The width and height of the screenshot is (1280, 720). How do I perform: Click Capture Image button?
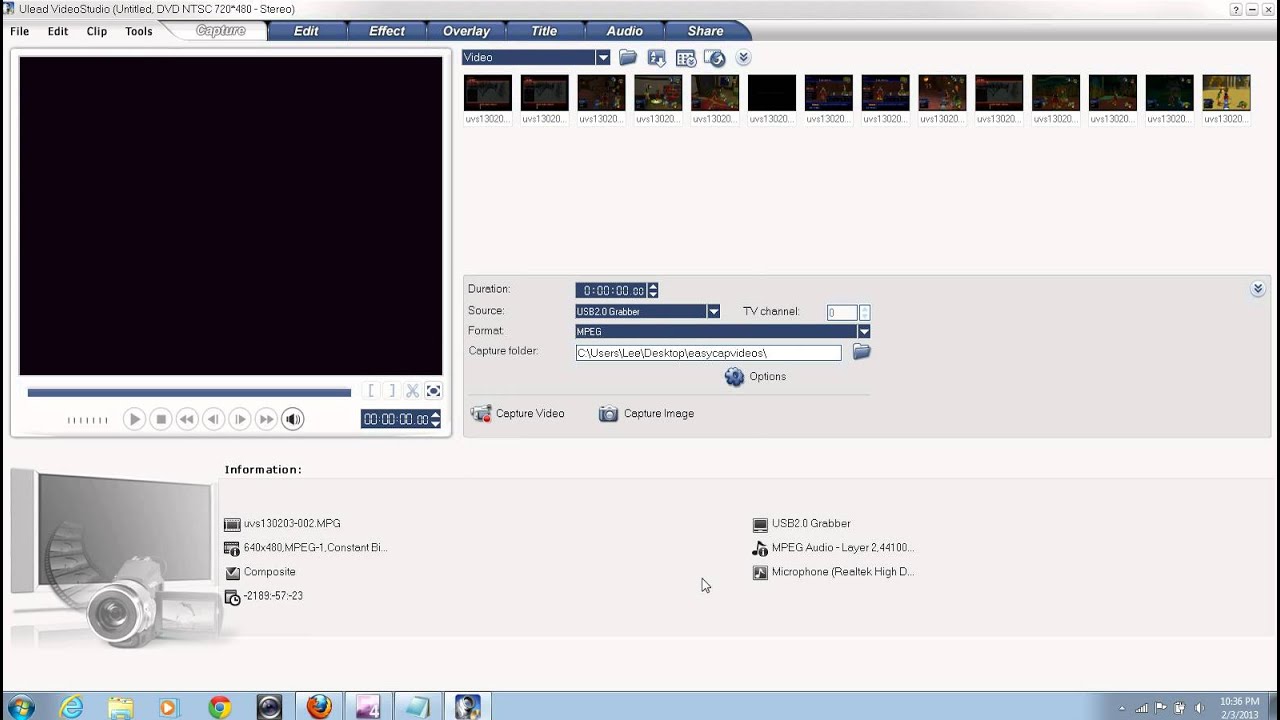click(x=646, y=414)
